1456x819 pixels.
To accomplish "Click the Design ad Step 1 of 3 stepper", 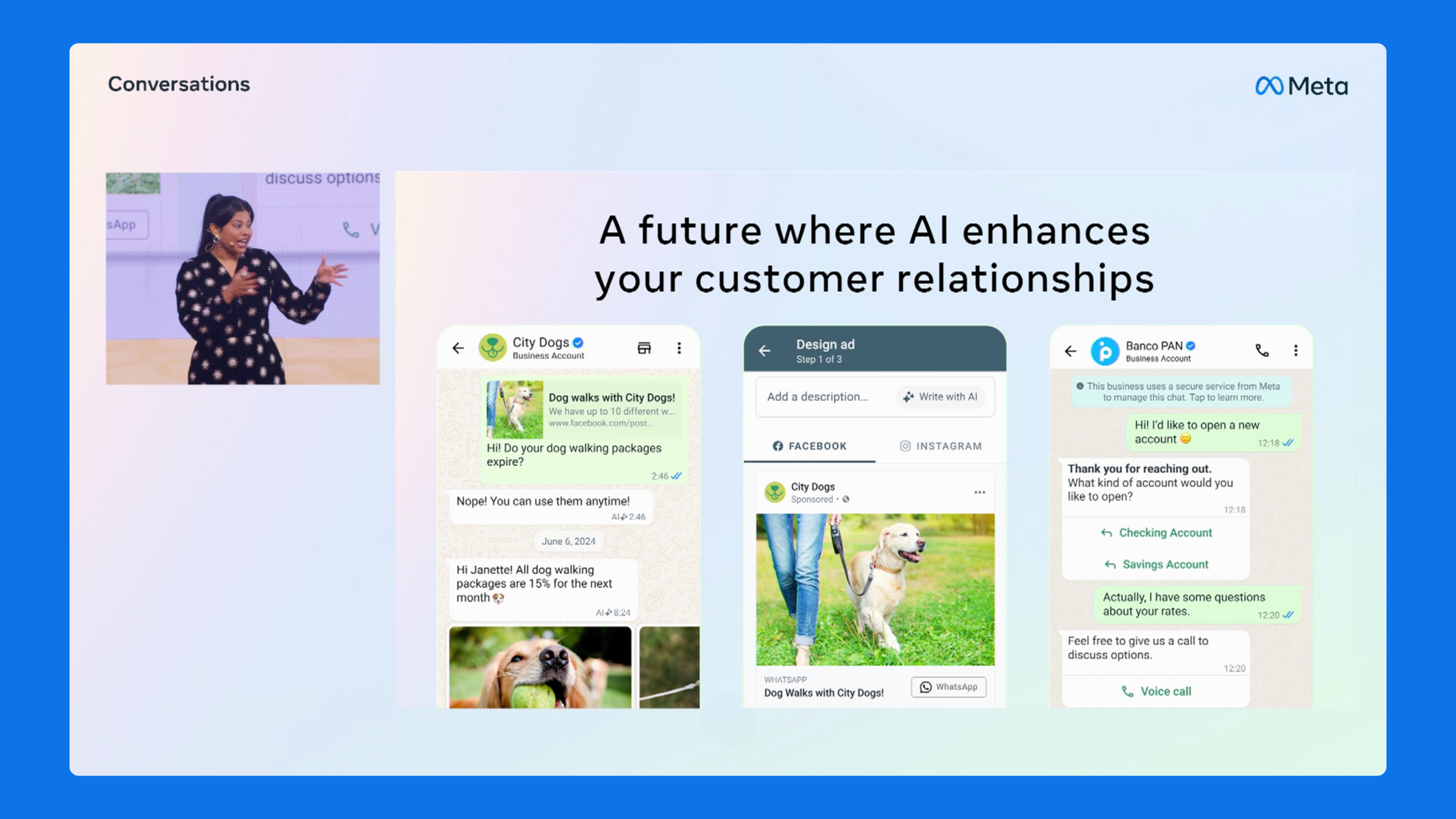I will (x=875, y=350).
